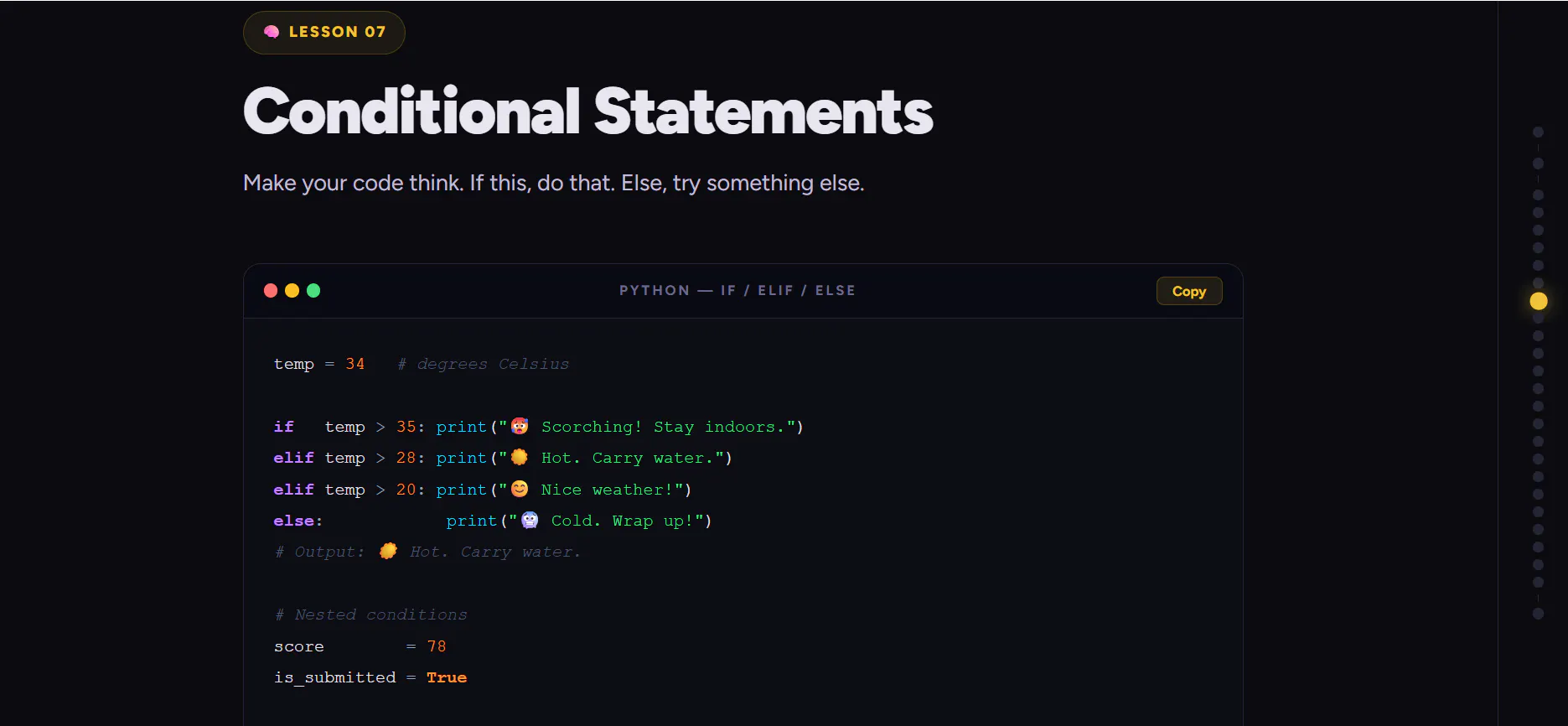
Task: Click the subtitle 'Make your code think...'
Action: (x=553, y=183)
